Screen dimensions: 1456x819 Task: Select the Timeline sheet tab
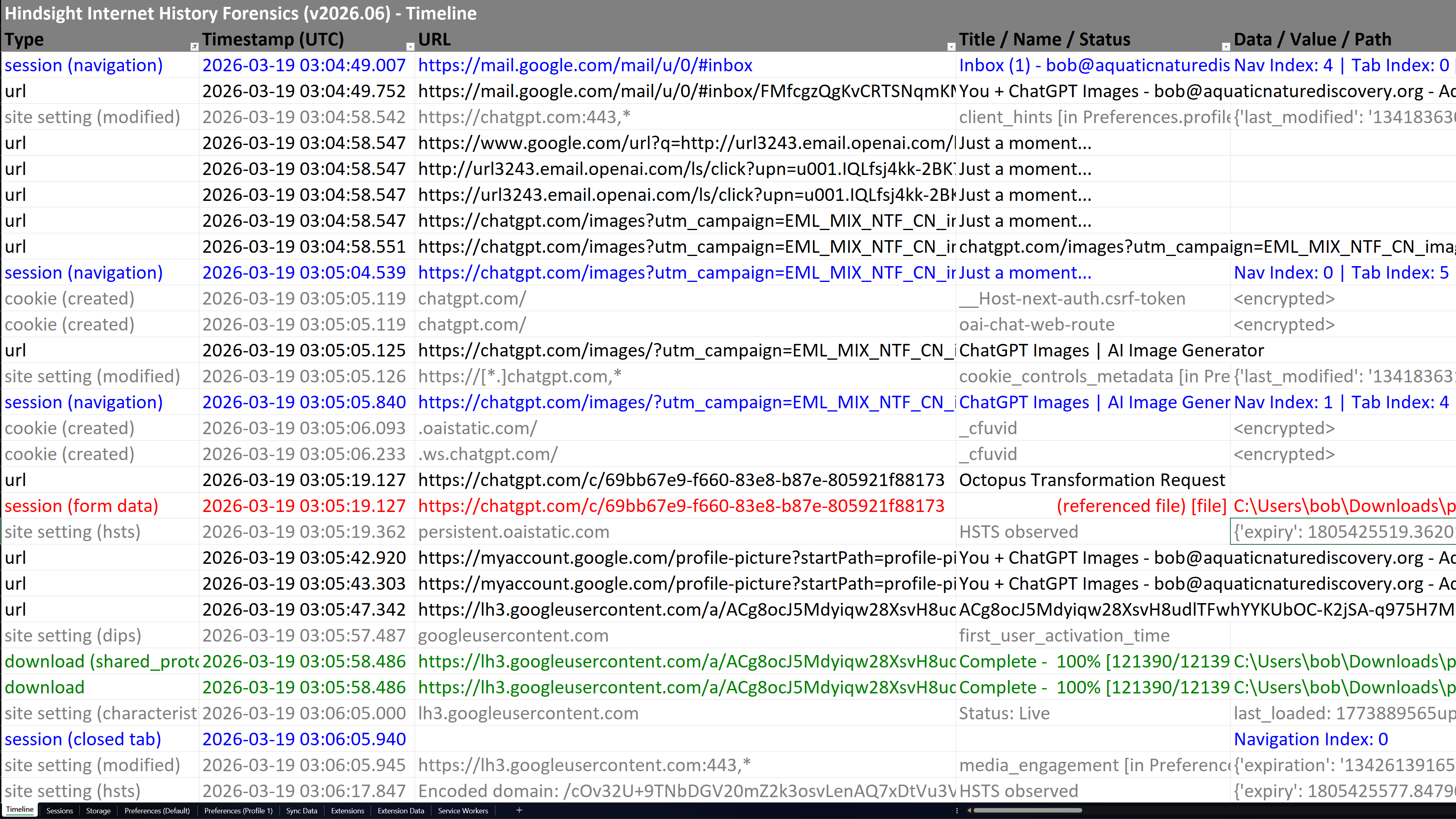(20, 809)
